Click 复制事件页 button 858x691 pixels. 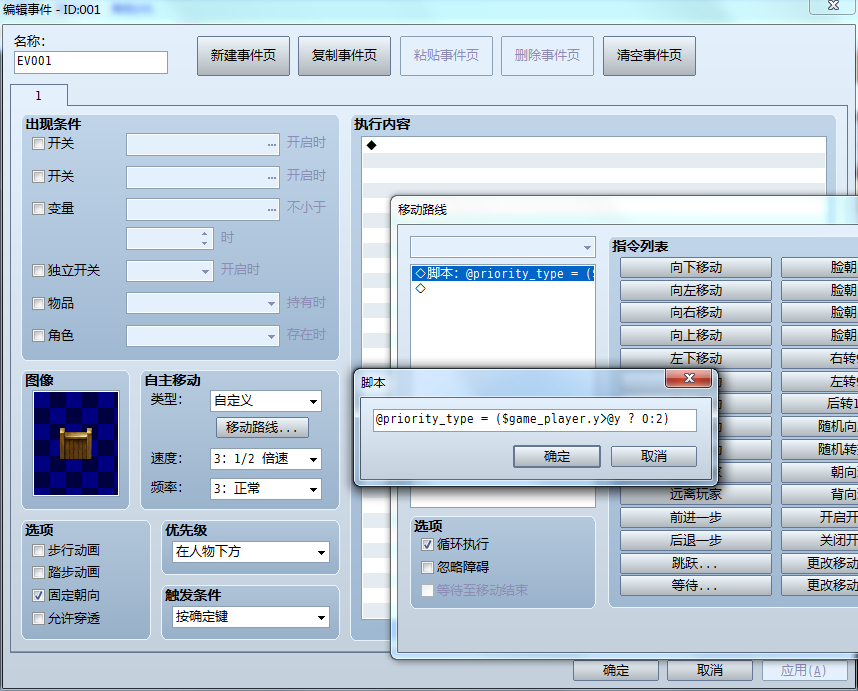(345, 56)
